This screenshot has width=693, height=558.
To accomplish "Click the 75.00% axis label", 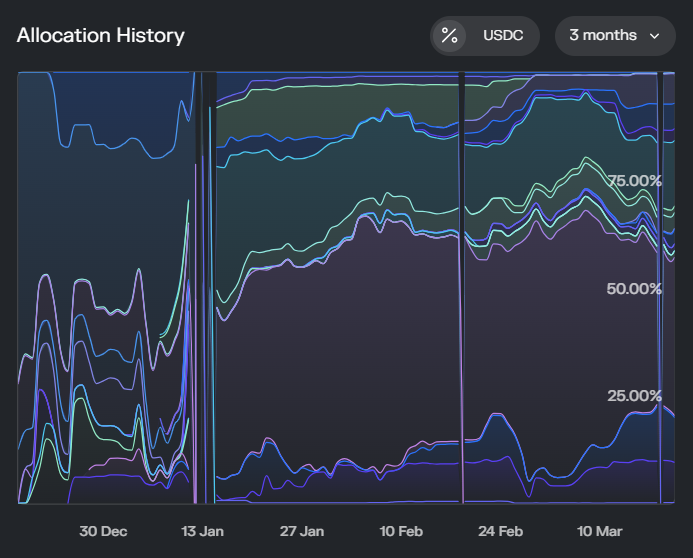I will (x=635, y=181).
